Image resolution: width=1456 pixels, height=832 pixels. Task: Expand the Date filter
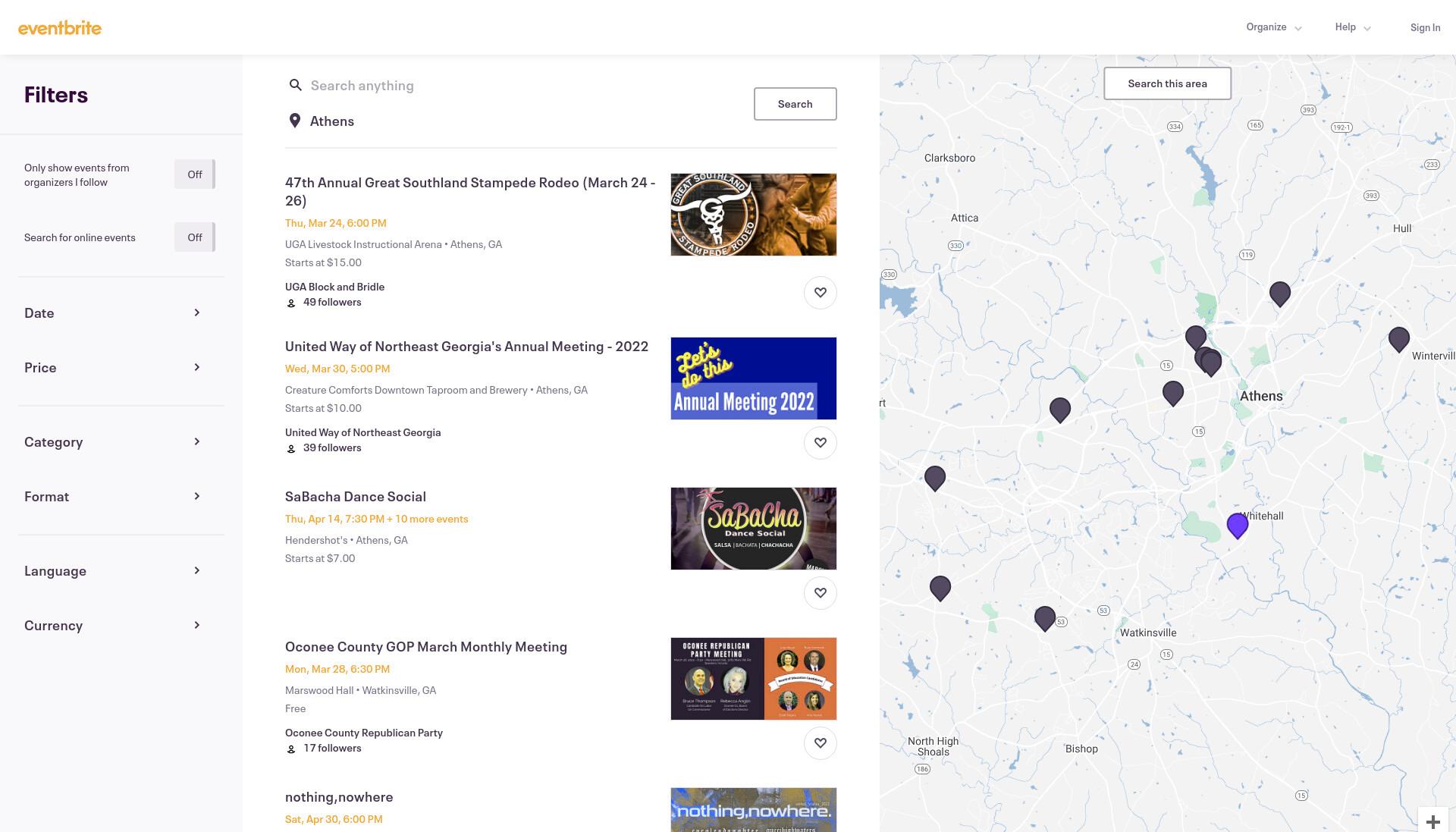[x=114, y=313]
